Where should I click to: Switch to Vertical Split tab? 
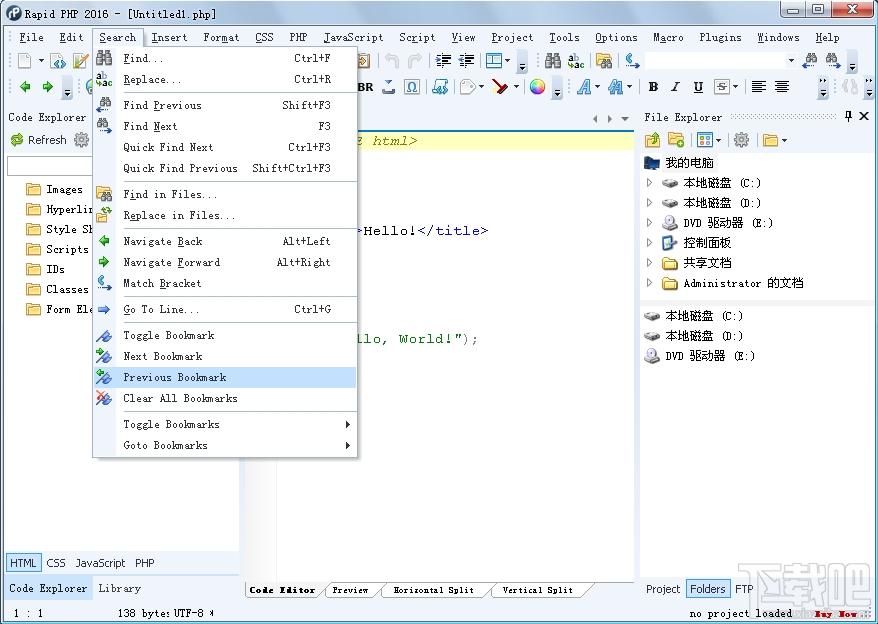[x=538, y=590]
